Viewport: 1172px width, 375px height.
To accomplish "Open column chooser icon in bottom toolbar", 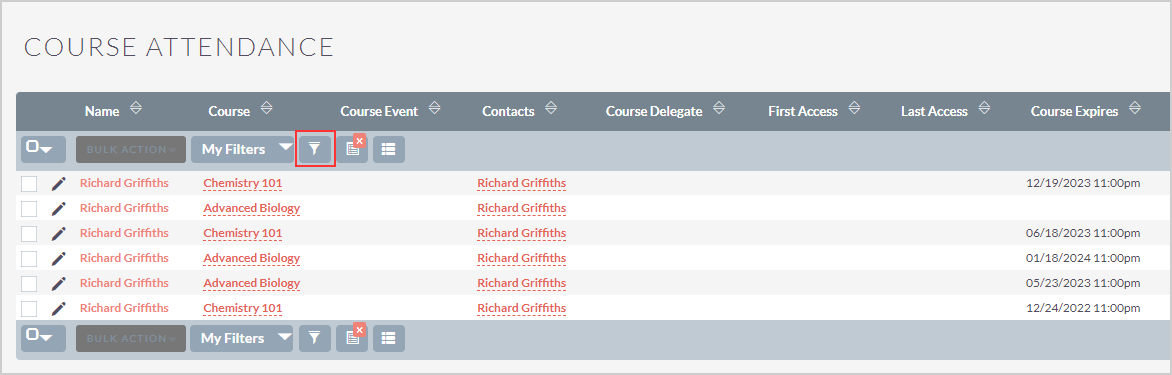I will coord(388,338).
